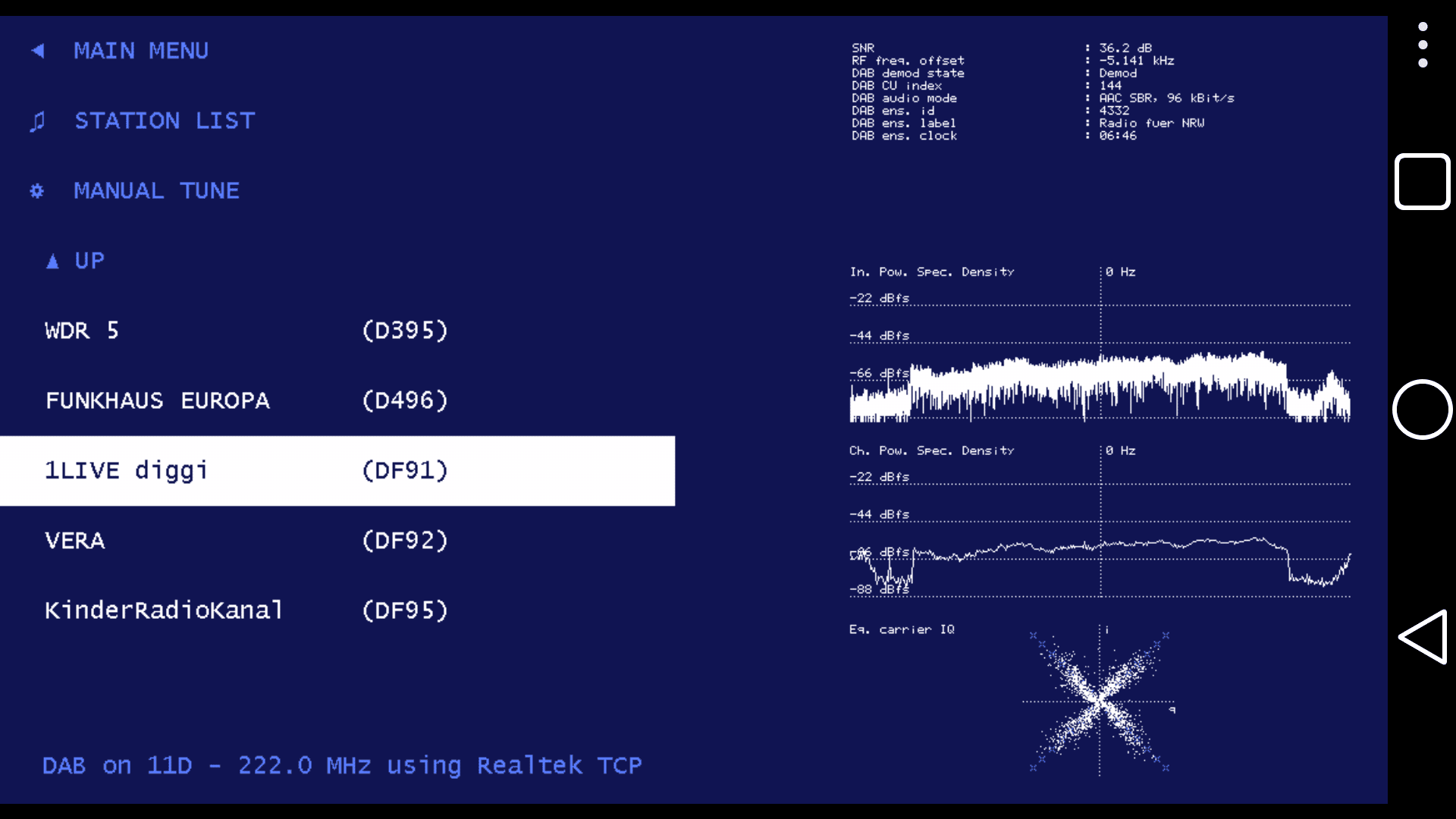This screenshot has height=819, width=1456.
Task: Select the FUNKHAUS EUROPA station
Action: pyautogui.click(x=158, y=400)
